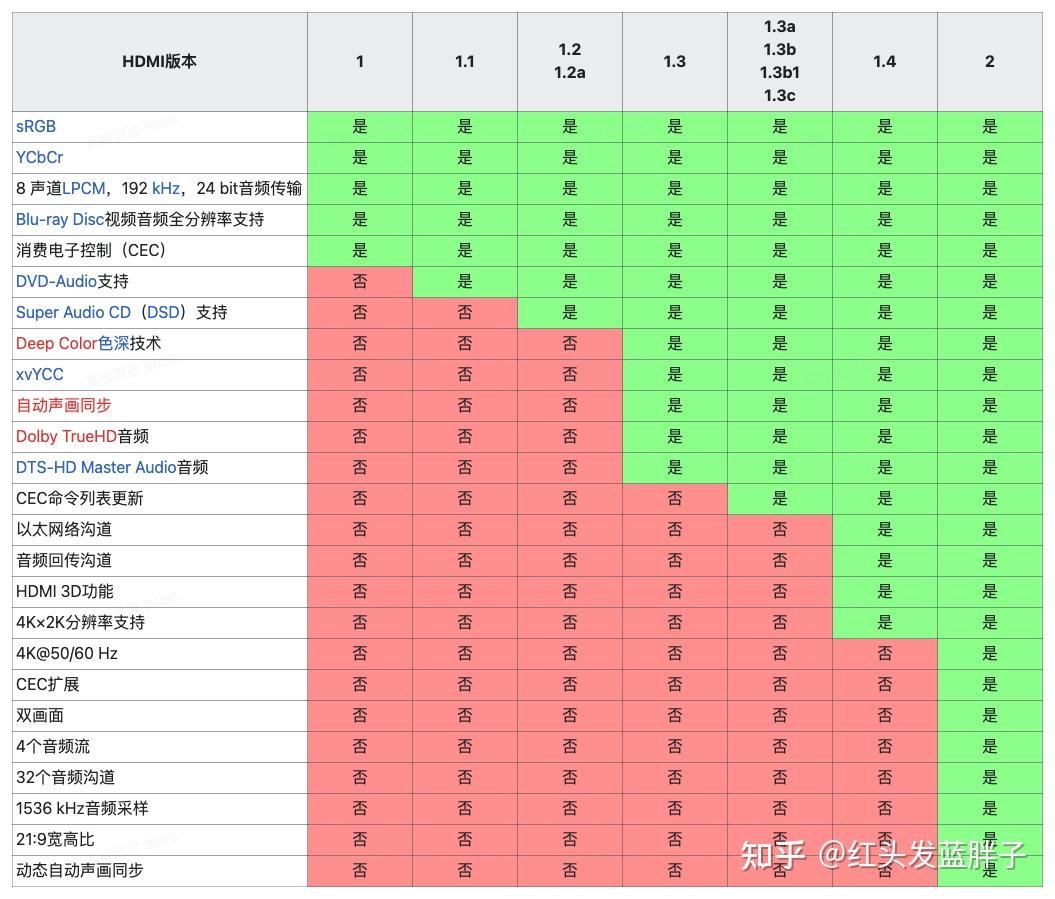The image size is (1055, 899).
Task: Click 是 for Dolby TrueHD in version 1.3
Action: coord(675,436)
